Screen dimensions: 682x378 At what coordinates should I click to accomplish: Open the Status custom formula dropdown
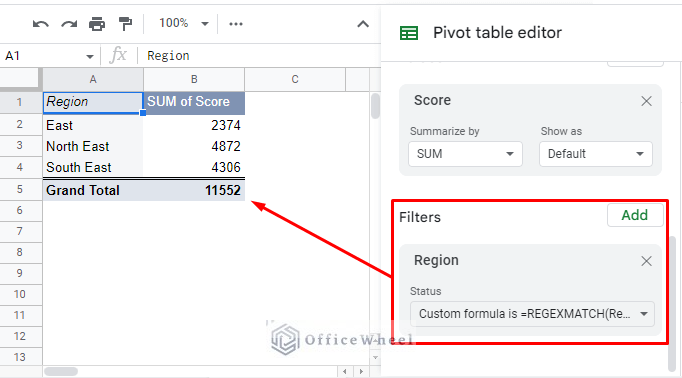click(x=532, y=314)
